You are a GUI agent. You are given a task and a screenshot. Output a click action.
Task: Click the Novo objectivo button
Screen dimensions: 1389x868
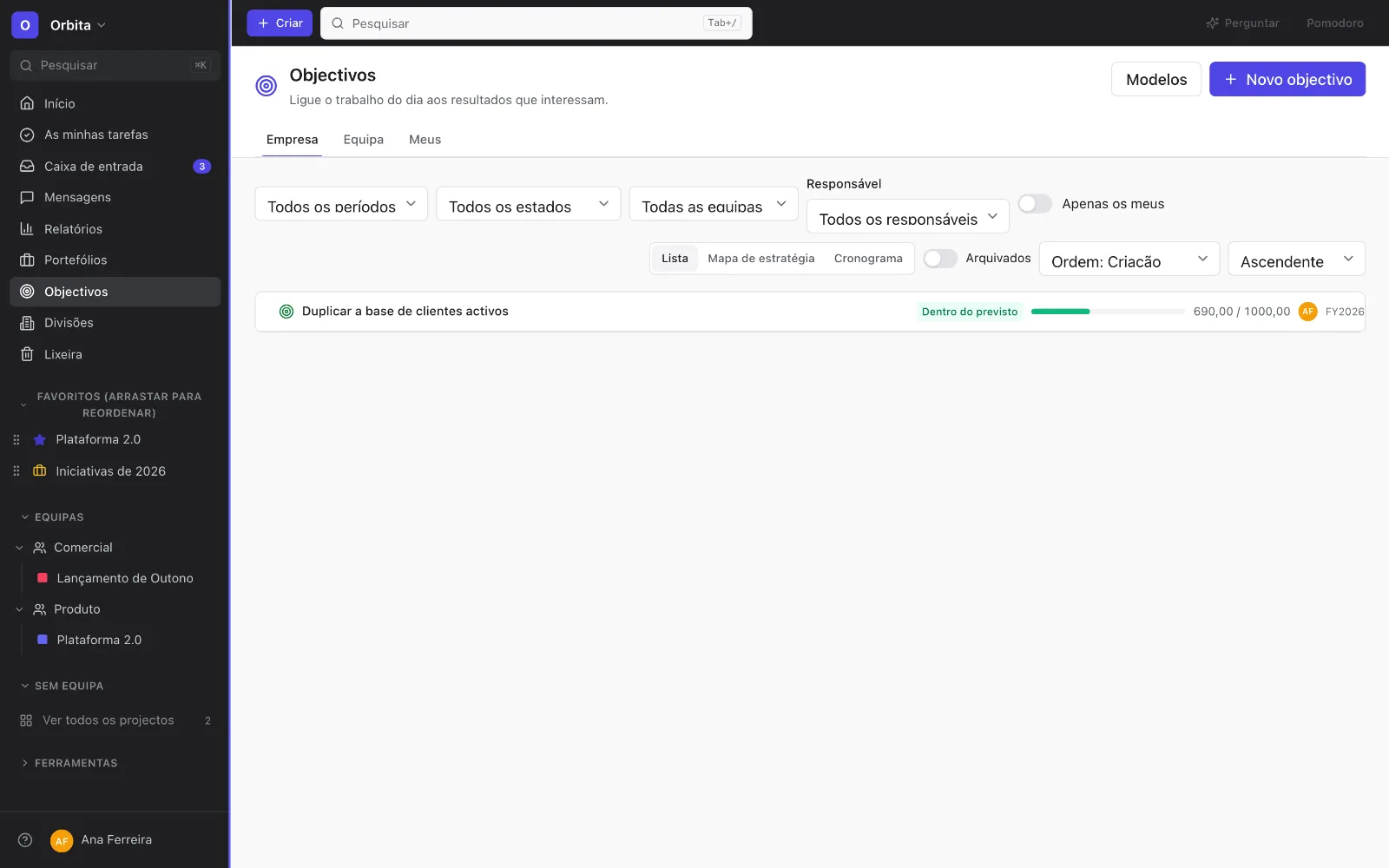click(x=1287, y=79)
